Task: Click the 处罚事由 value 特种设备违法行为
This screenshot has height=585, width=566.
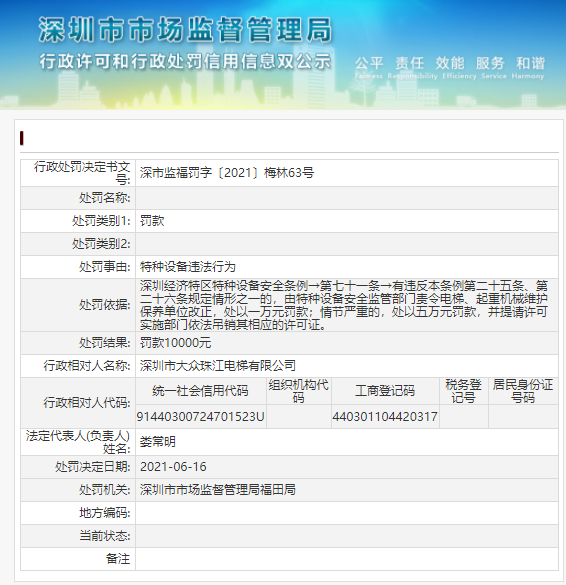Action: [188, 267]
